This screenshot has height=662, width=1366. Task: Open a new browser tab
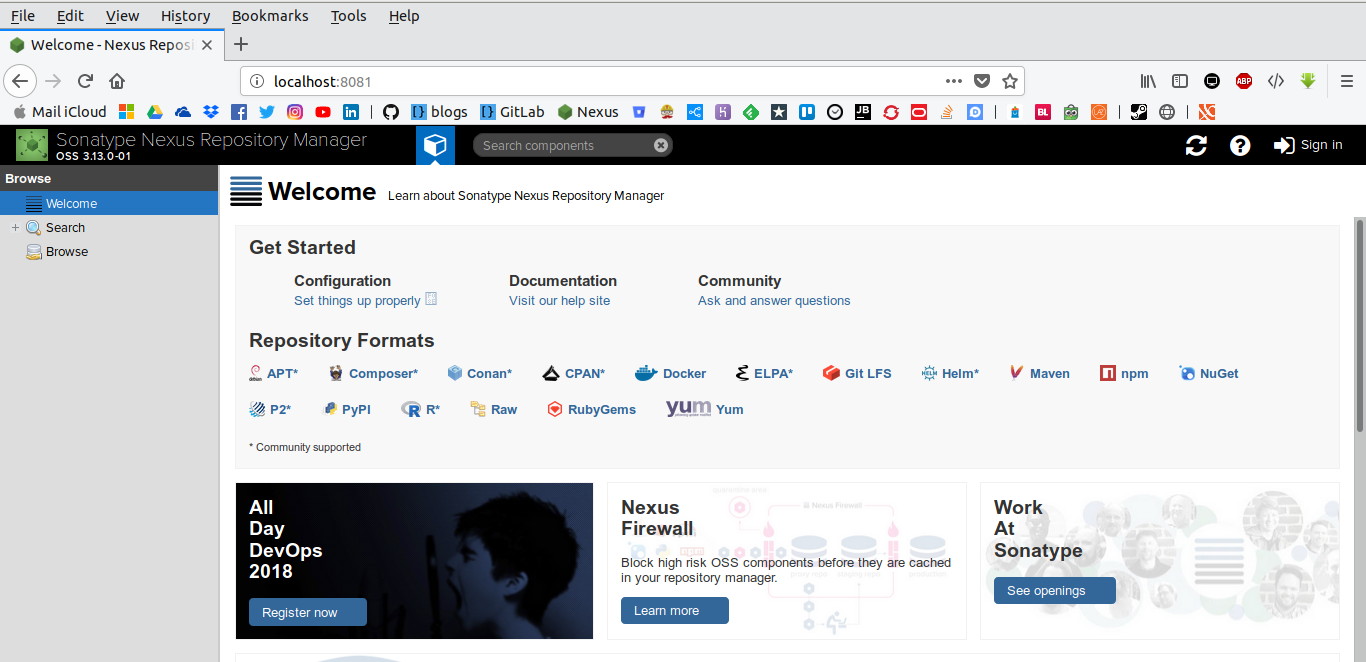(241, 44)
